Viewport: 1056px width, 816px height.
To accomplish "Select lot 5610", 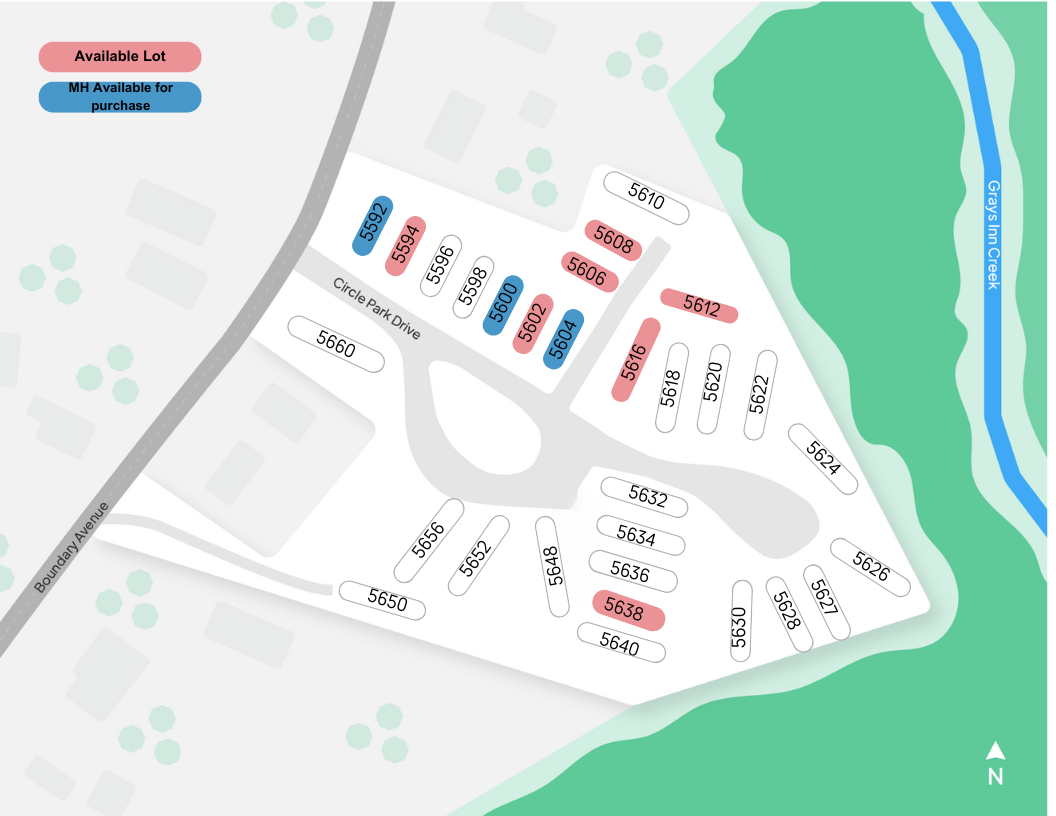I will pos(646,198).
